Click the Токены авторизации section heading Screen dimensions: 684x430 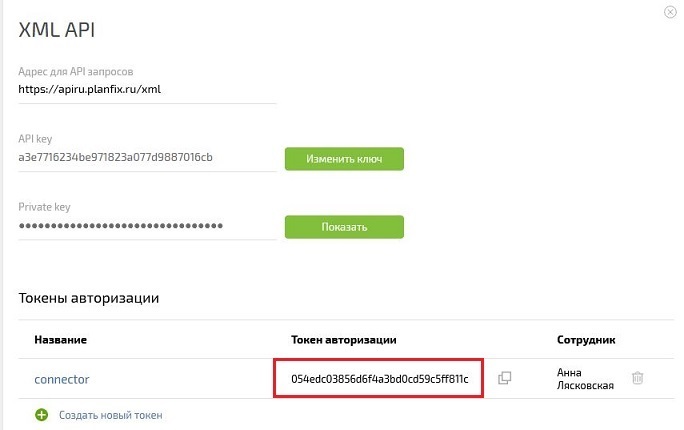[89, 298]
